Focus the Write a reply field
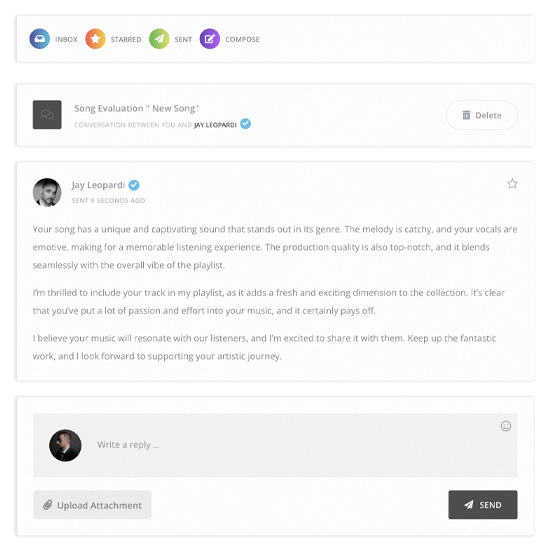This screenshot has width=550, height=550. point(275,445)
